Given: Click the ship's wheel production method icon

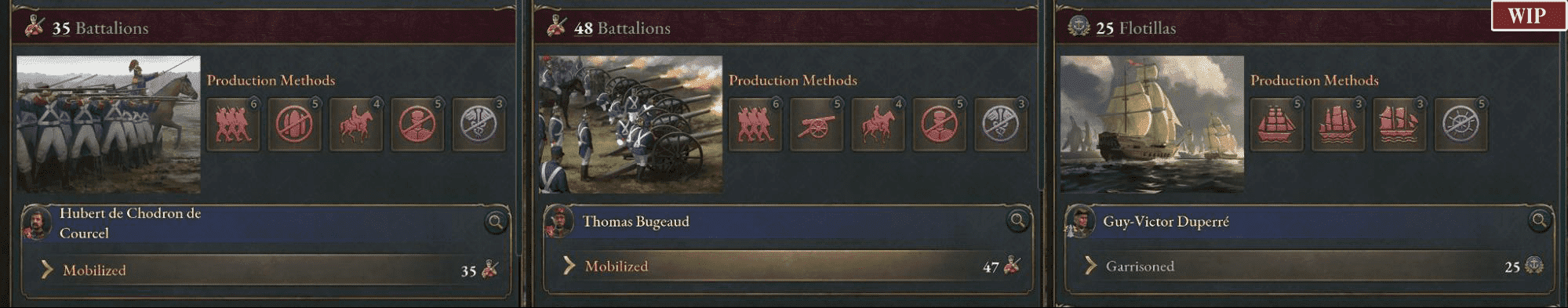Looking at the screenshot, I should 1461,124.
